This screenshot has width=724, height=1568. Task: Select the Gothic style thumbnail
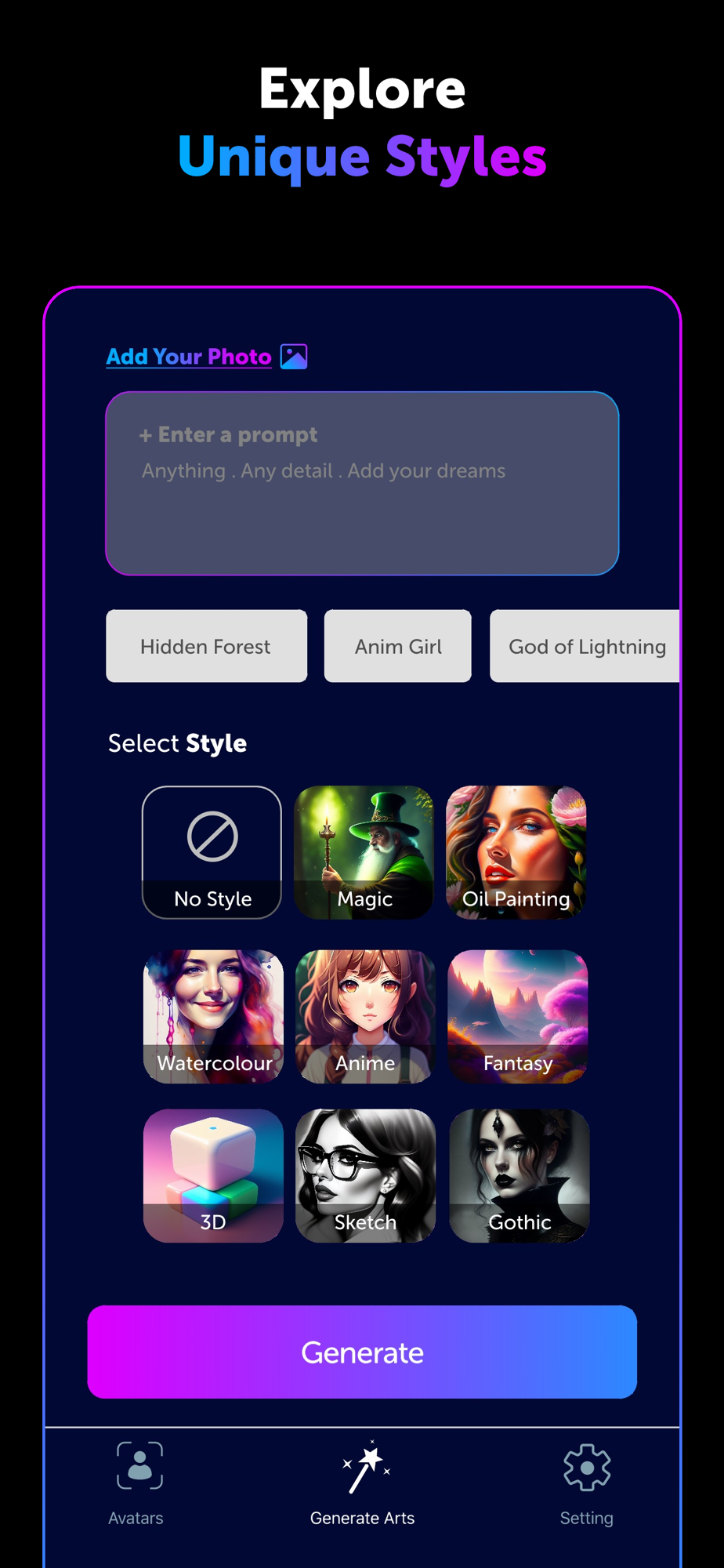[x=519, y=1175]
